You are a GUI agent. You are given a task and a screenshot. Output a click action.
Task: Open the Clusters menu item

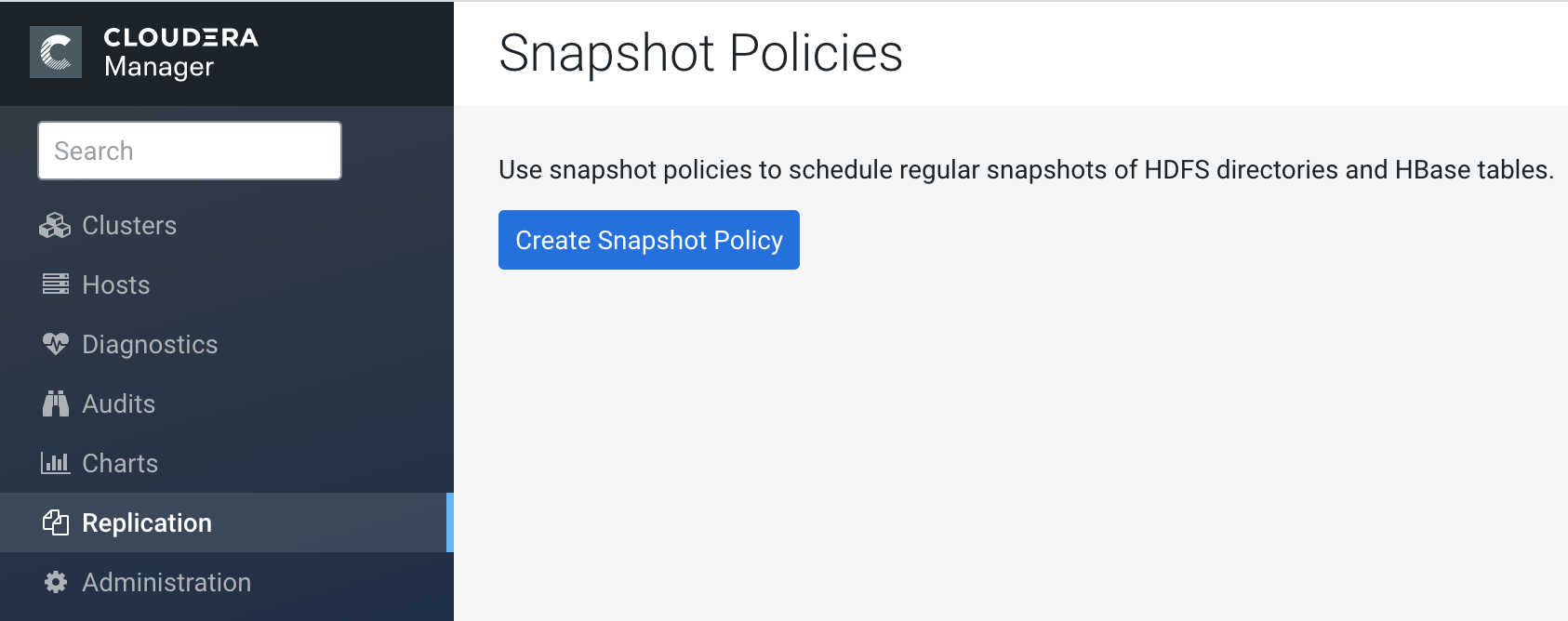click(129, 226)
